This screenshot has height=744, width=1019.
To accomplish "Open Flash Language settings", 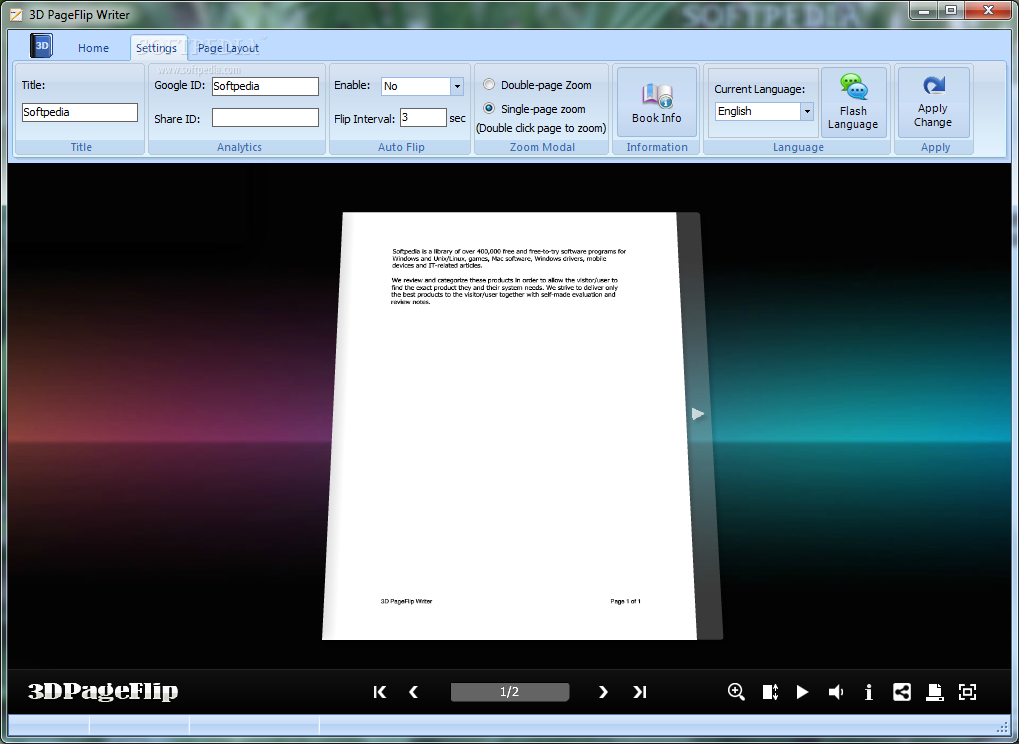I will coord(853,102).
